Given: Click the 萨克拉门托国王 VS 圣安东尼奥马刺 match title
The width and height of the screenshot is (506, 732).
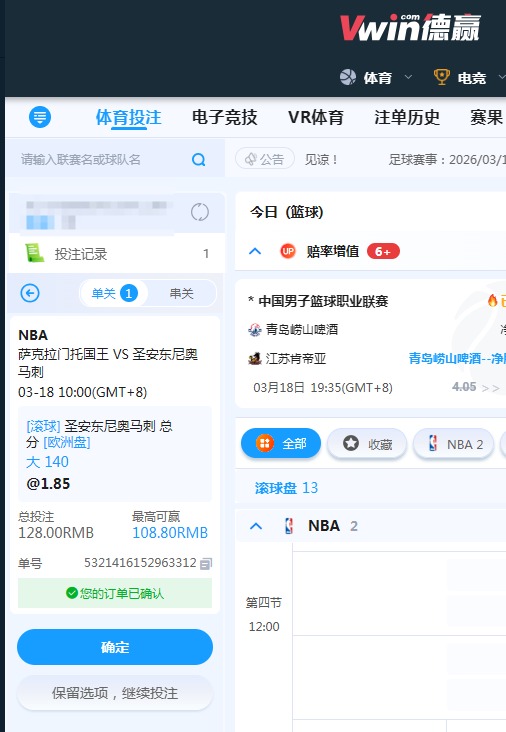Looking at the screenshot, I should pyautogui.click(x=108, y=363).
